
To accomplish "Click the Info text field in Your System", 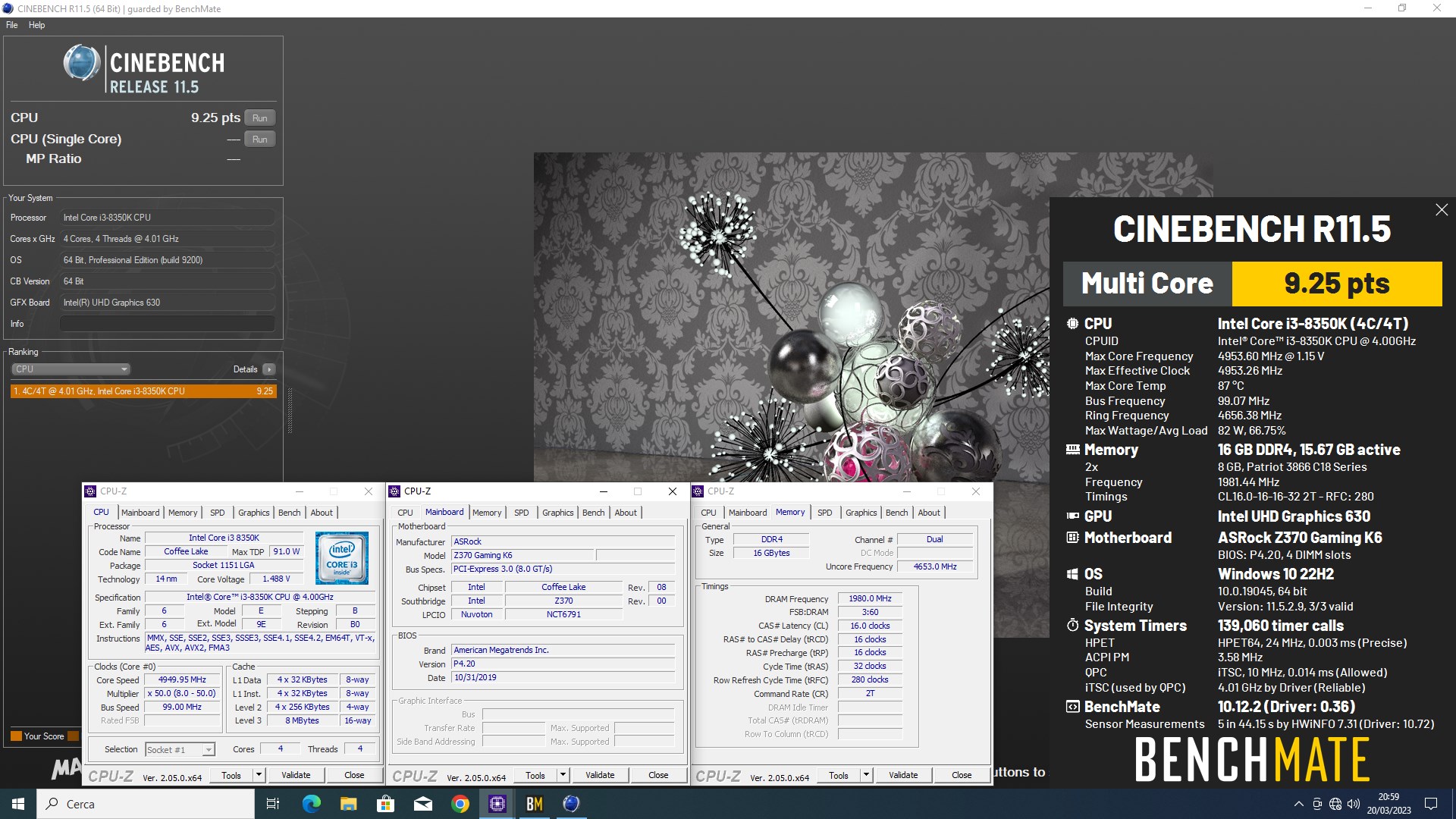I will click(167, 324).
